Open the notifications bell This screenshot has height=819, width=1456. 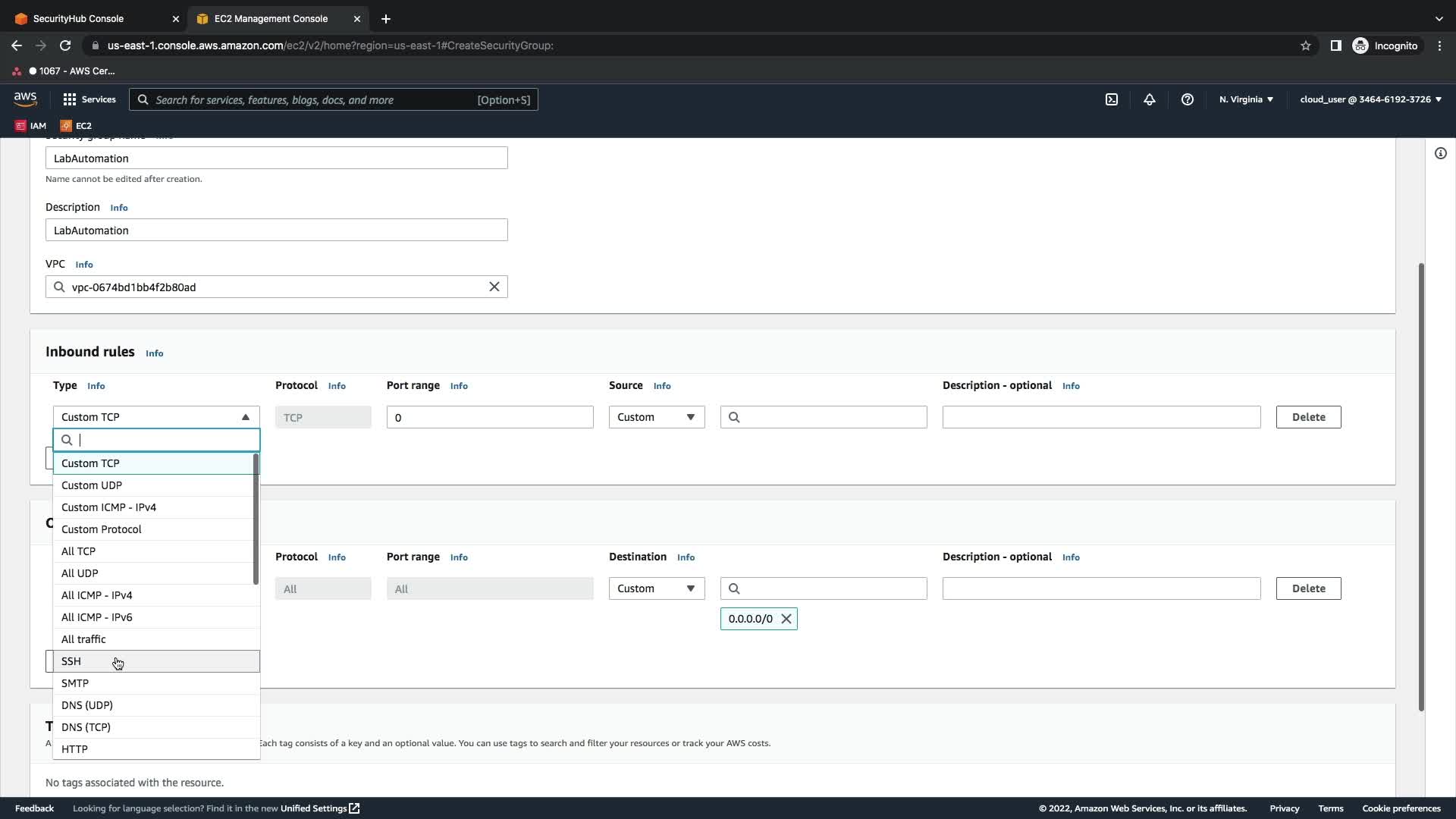tap(1149, 99)
